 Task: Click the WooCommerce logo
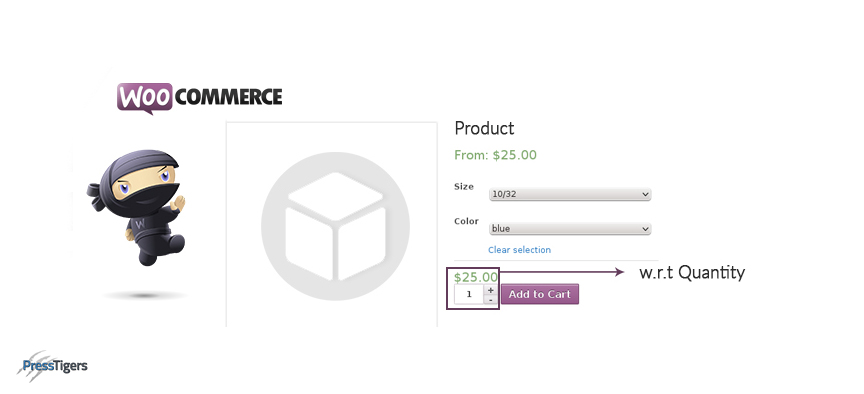(x=199, y=98)
